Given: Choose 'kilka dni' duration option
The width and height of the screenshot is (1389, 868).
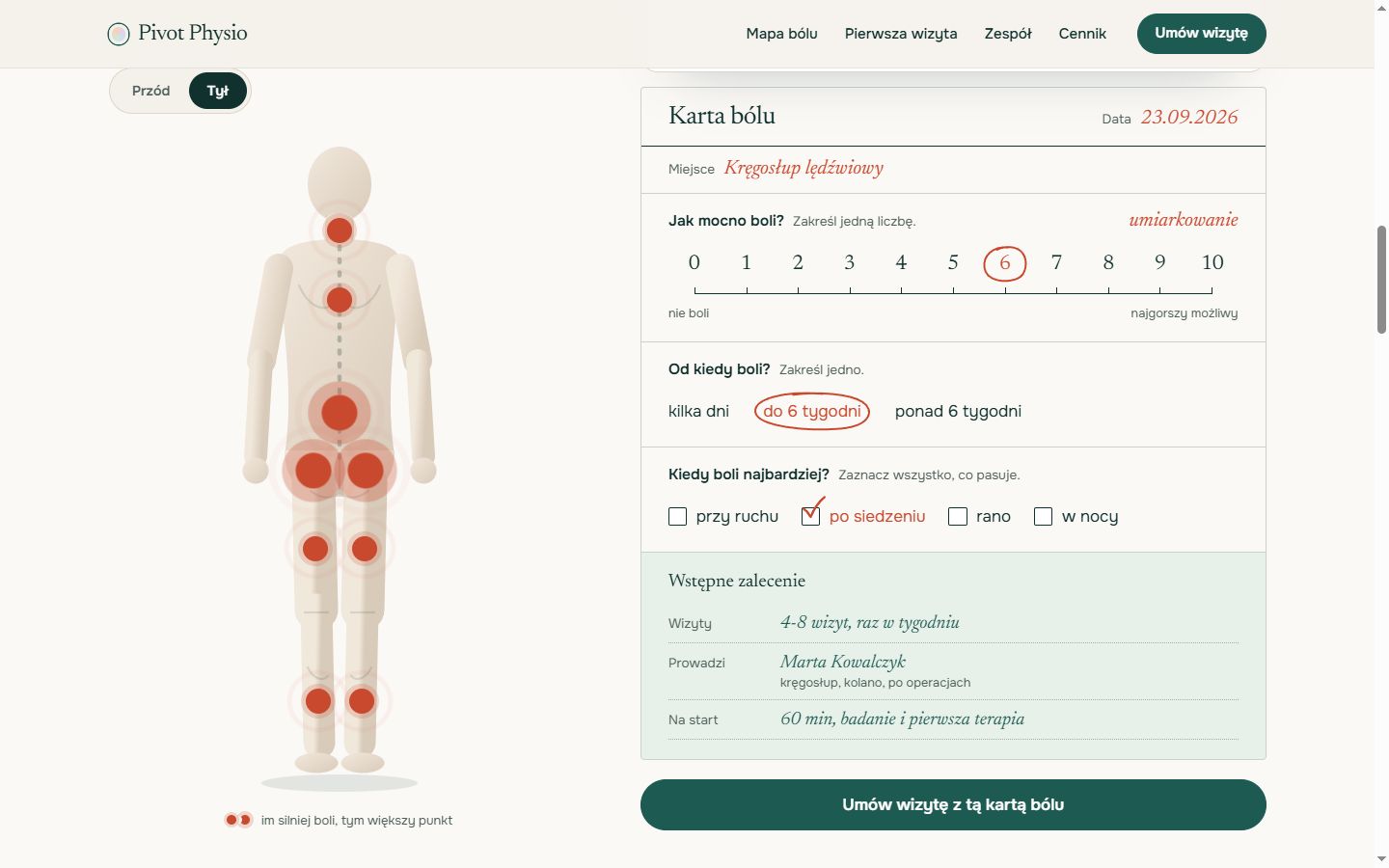Looking at the screenshot, I should pyautogui.click(x=698, y=411).
